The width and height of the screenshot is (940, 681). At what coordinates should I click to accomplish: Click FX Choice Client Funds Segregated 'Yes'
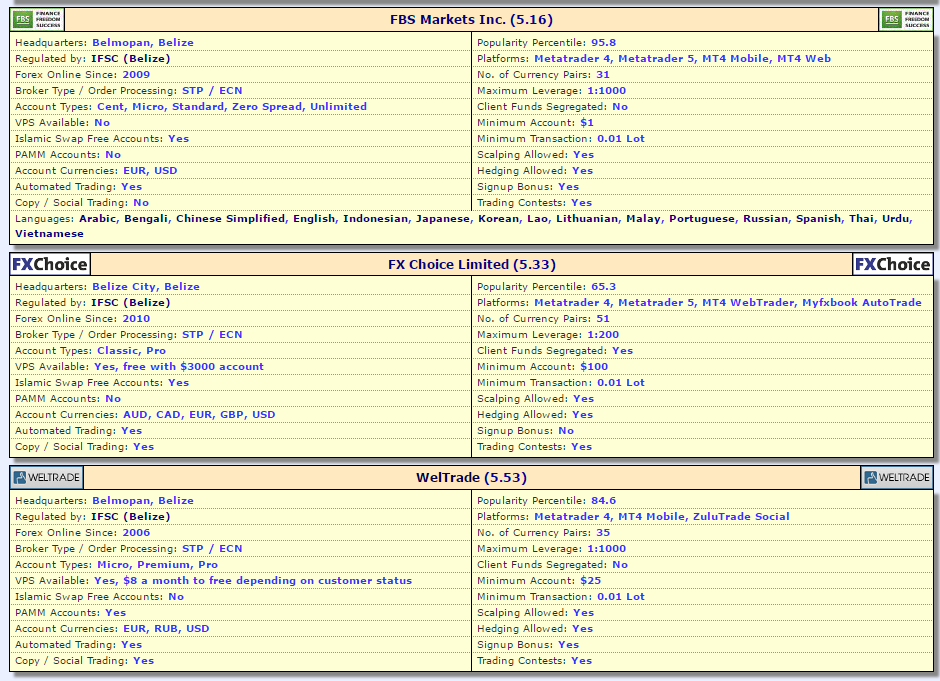point(622,351)
